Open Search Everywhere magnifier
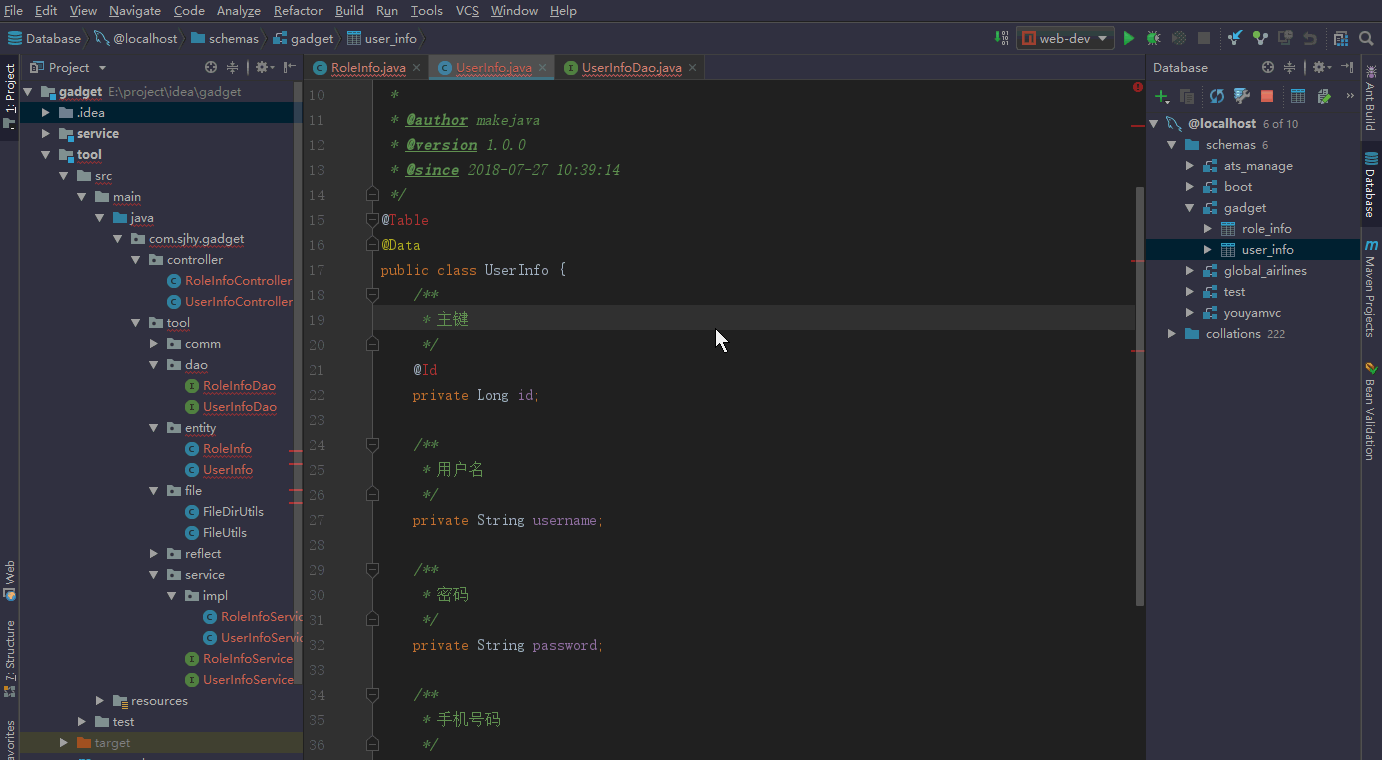The image size is (1382, 760). (x=1366, y=36)
